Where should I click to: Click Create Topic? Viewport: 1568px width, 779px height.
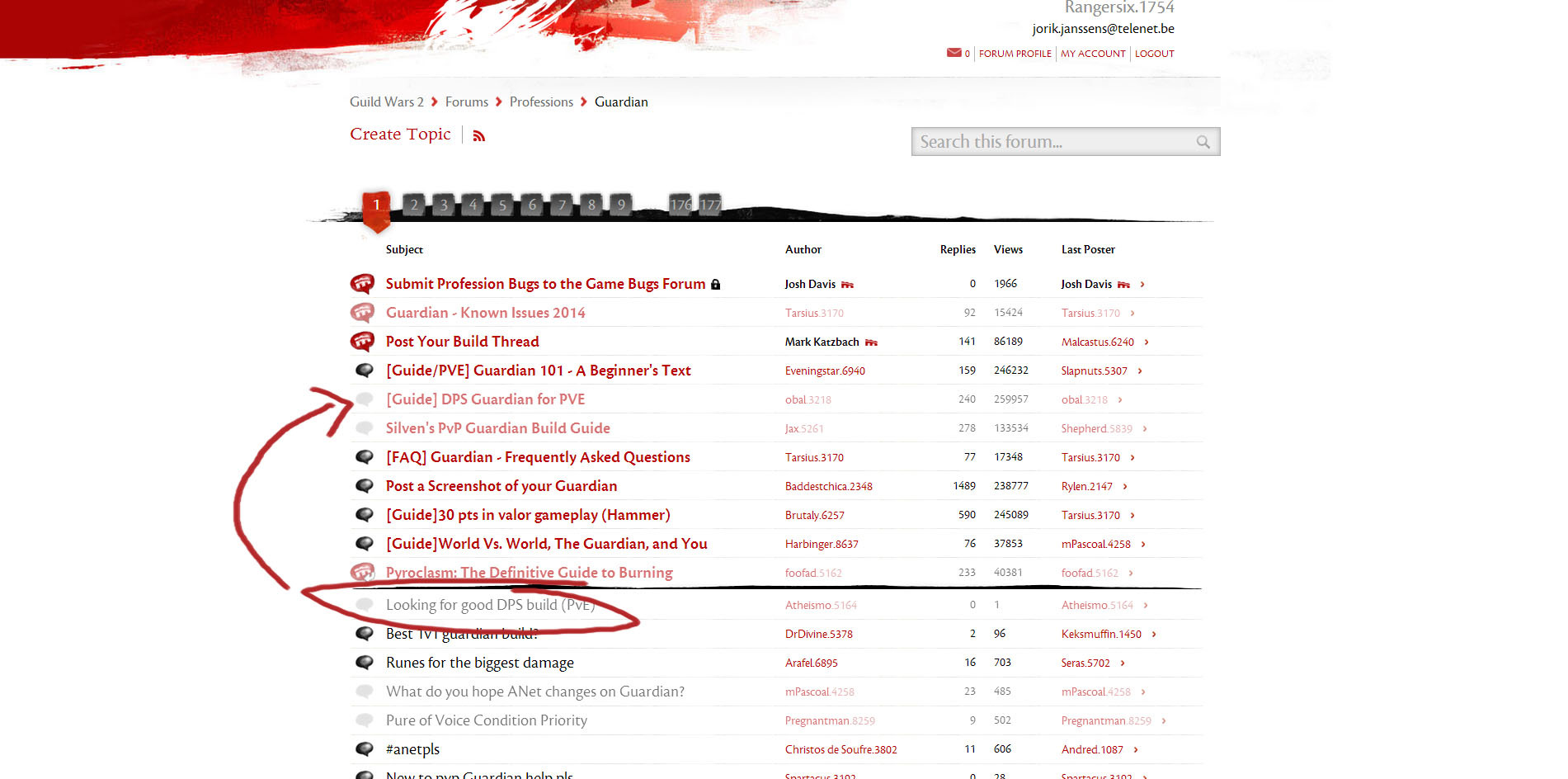[x=400, y=134]
